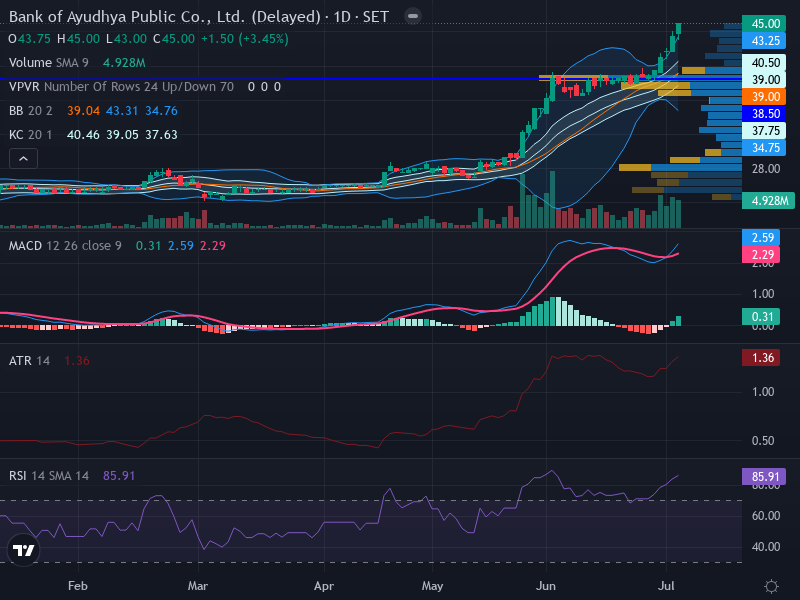Viewport: 800px width, 600px height.
Task: Click the RSI value 85.91 in legend
Action: point(119,476)
